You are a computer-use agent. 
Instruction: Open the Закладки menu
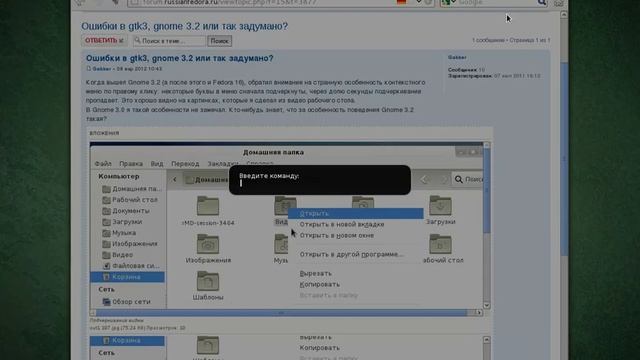(x=223, y=164)
